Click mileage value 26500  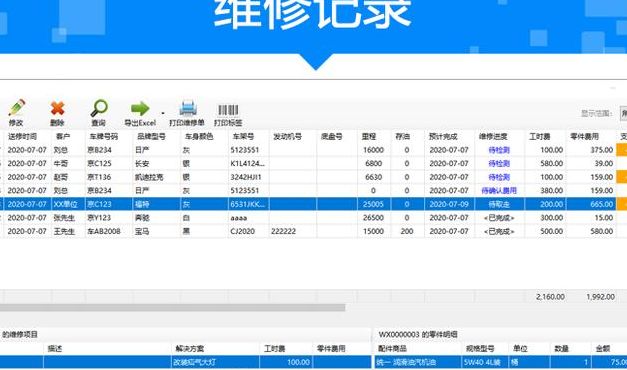(373, 218)
